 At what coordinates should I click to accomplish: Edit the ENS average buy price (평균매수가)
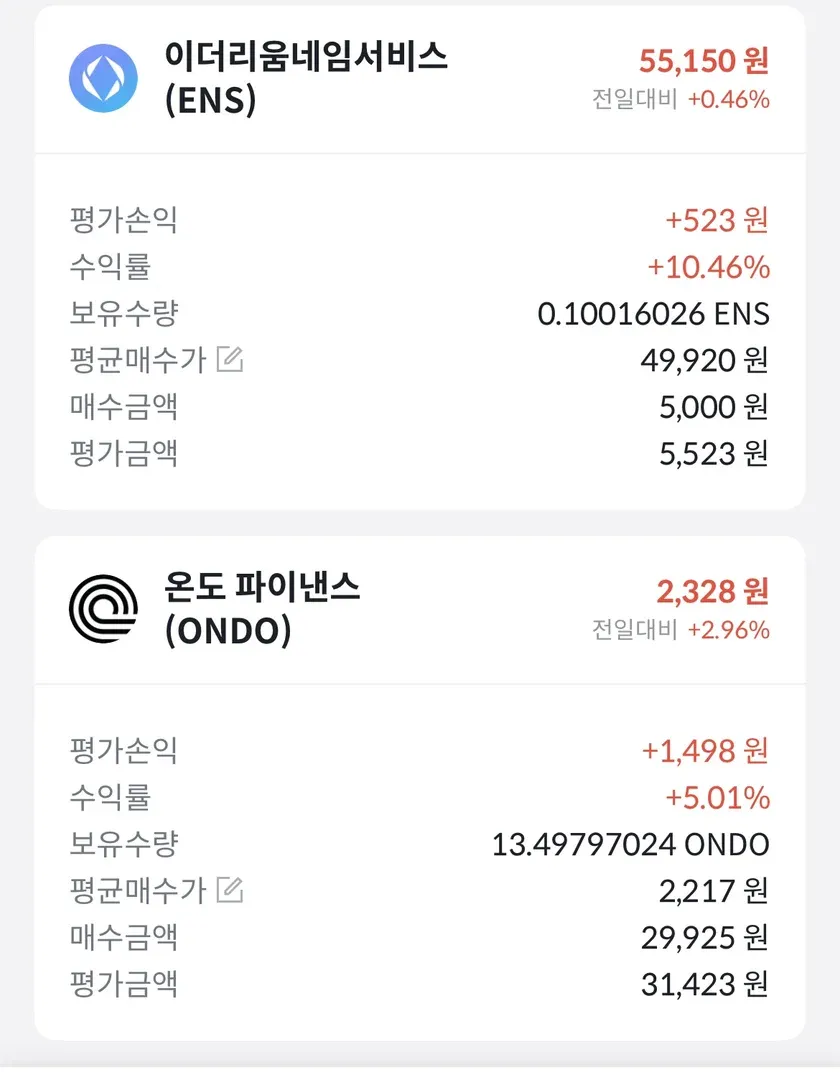click(x=230, y=360)
